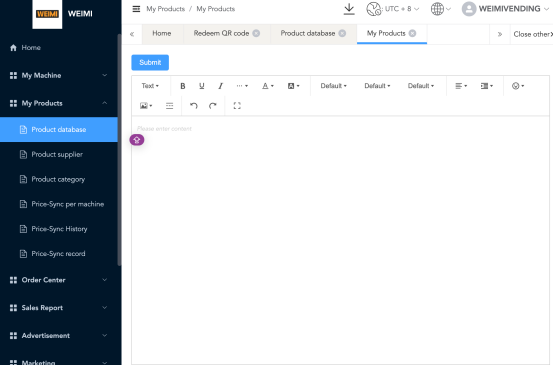Apply italic formatting
The image size is (554, 365).
(220, 86)
